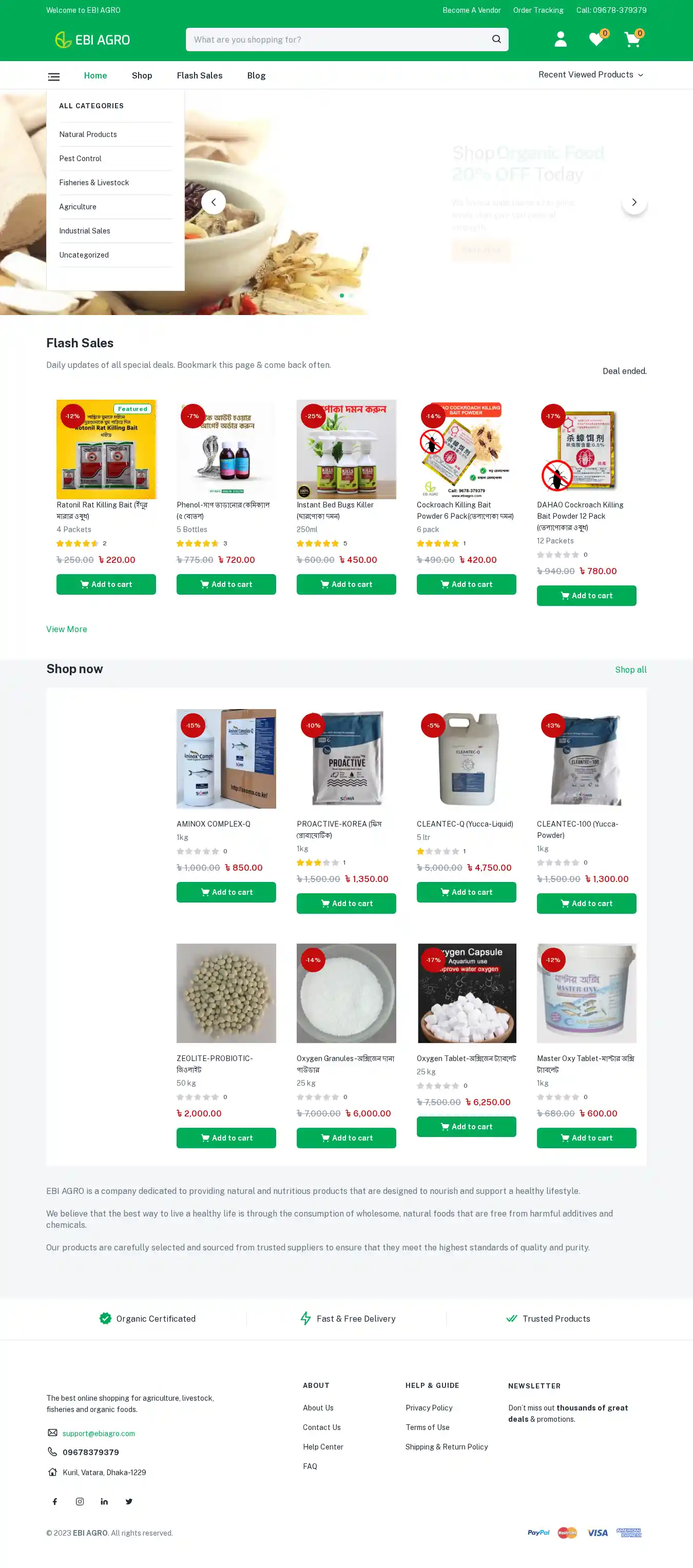Toggle the hamburger categories menu icon
Viewport: 693px width, 1568px height.
pyautogui.click(x=53, y=76)
